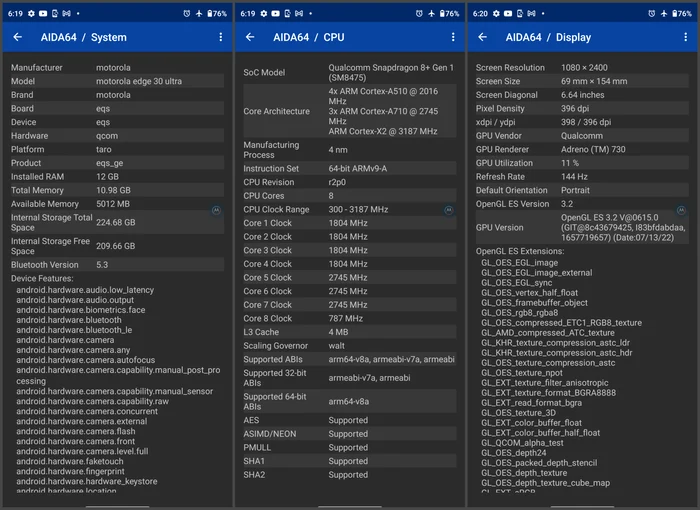Tap the GL_QCOM_alpha_test extension entry
Viewport: 700px width, 510px height.
tap(522, 443)
